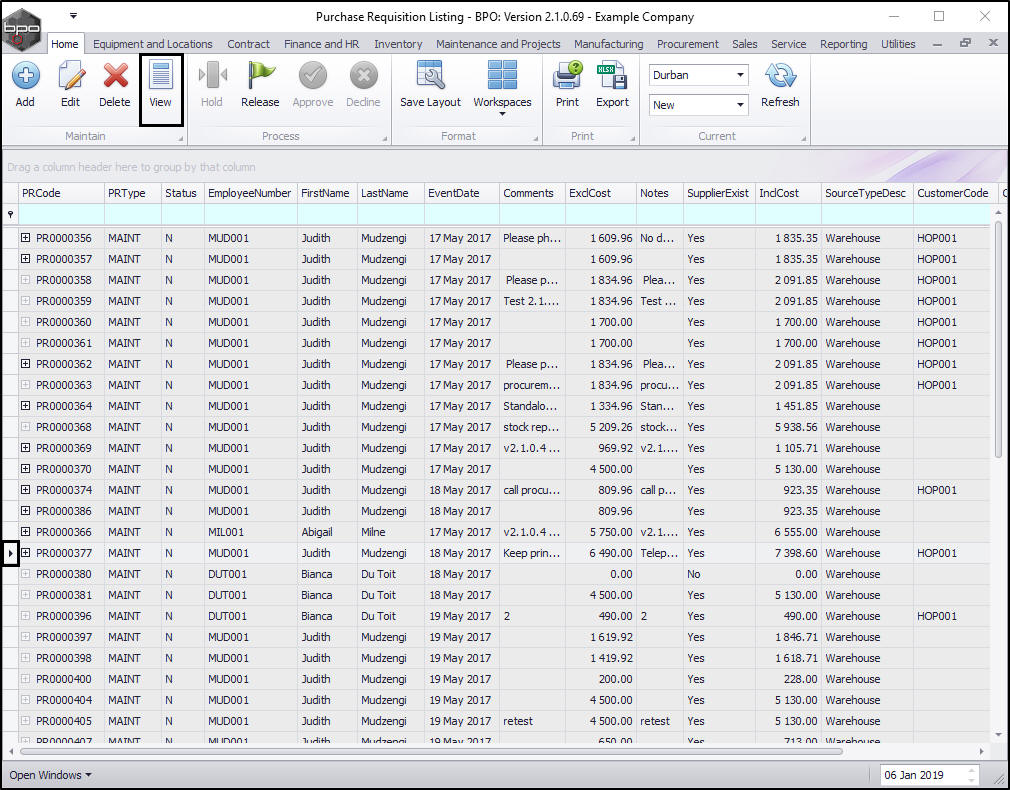Click the Edit pencil icon
This screenshot has width=1010, height=790.
pyautogui.click(x=71, y=76)
